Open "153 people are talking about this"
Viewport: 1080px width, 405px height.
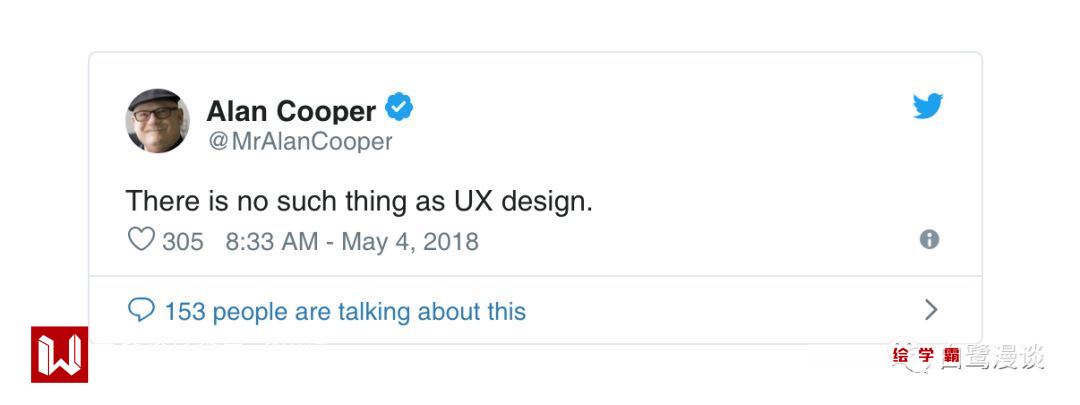tap(345, 312)
